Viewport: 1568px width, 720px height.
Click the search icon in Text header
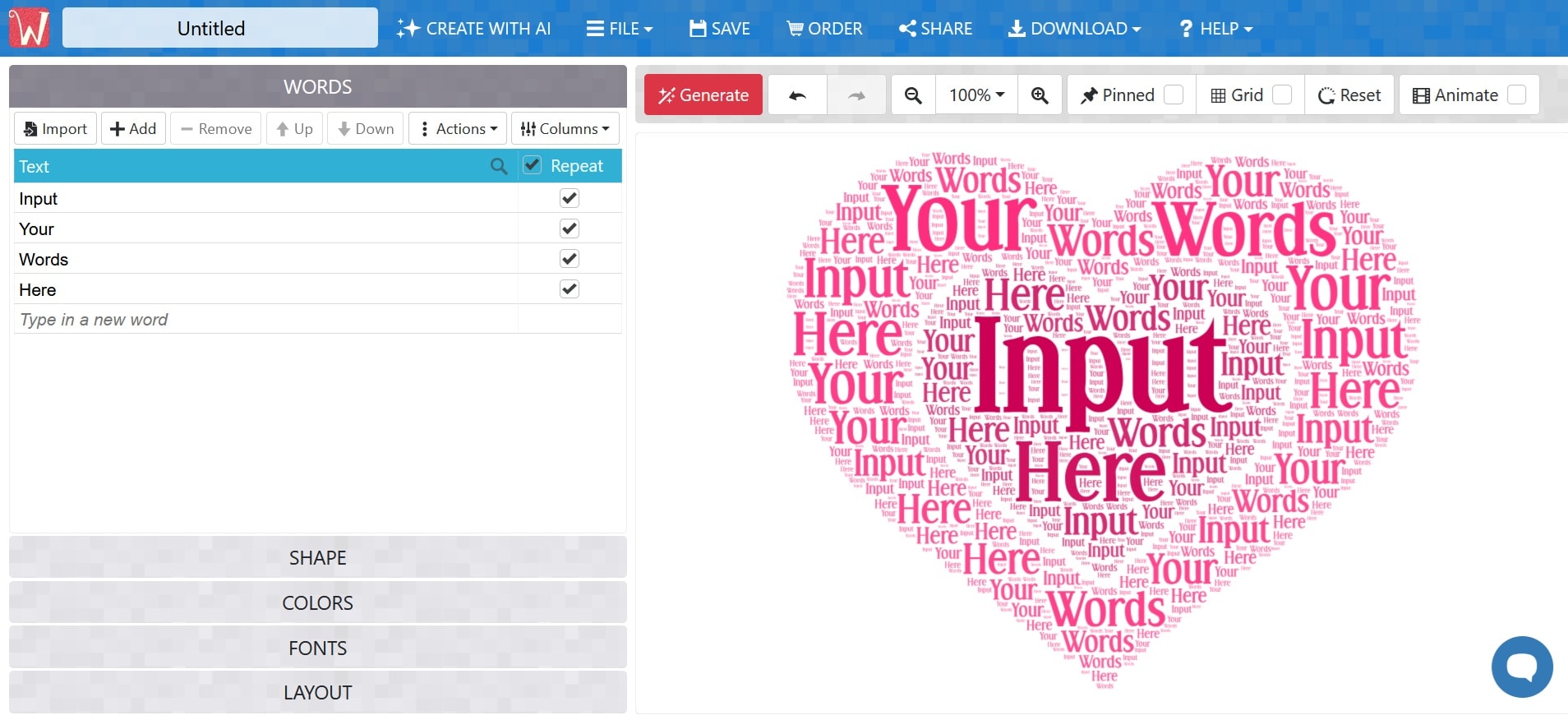pos(499,166)
